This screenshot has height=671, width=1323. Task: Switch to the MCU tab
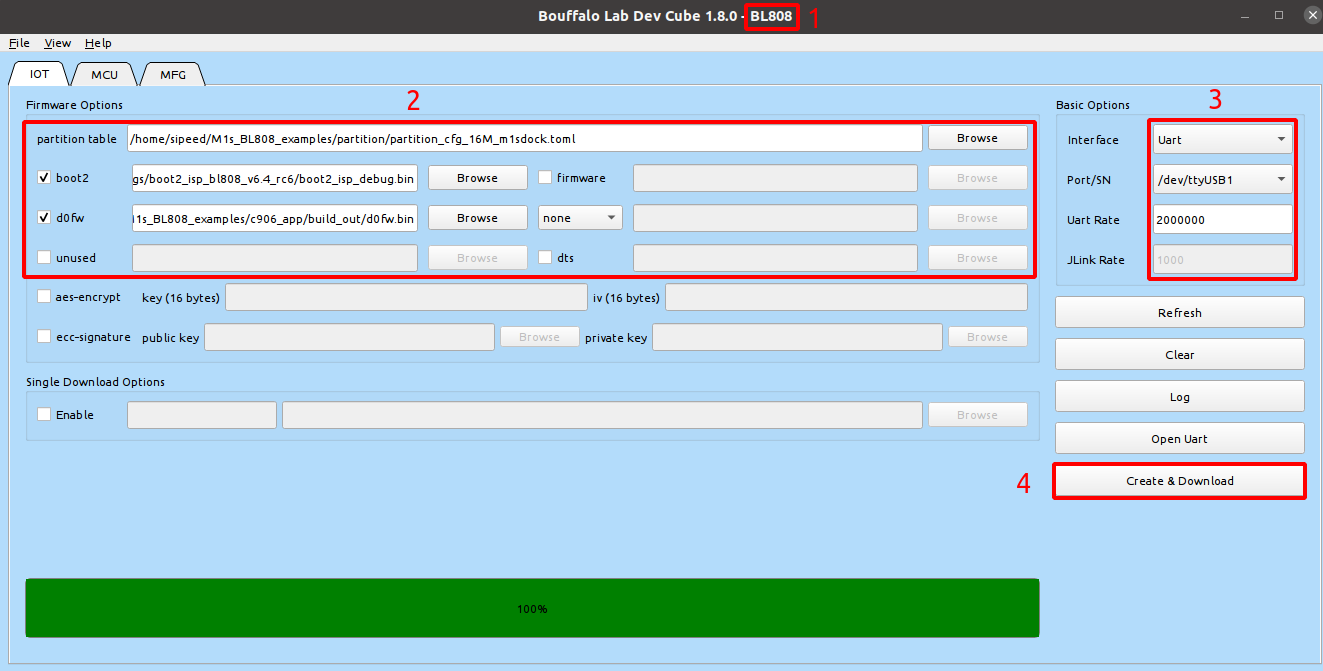click(x=104, y=74)
